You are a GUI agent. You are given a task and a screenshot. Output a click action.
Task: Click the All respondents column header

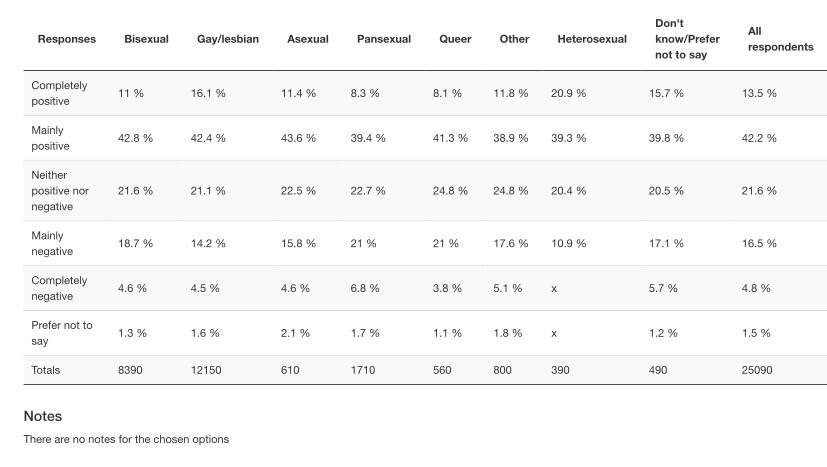pyautogui.click(x=779, y=39)
